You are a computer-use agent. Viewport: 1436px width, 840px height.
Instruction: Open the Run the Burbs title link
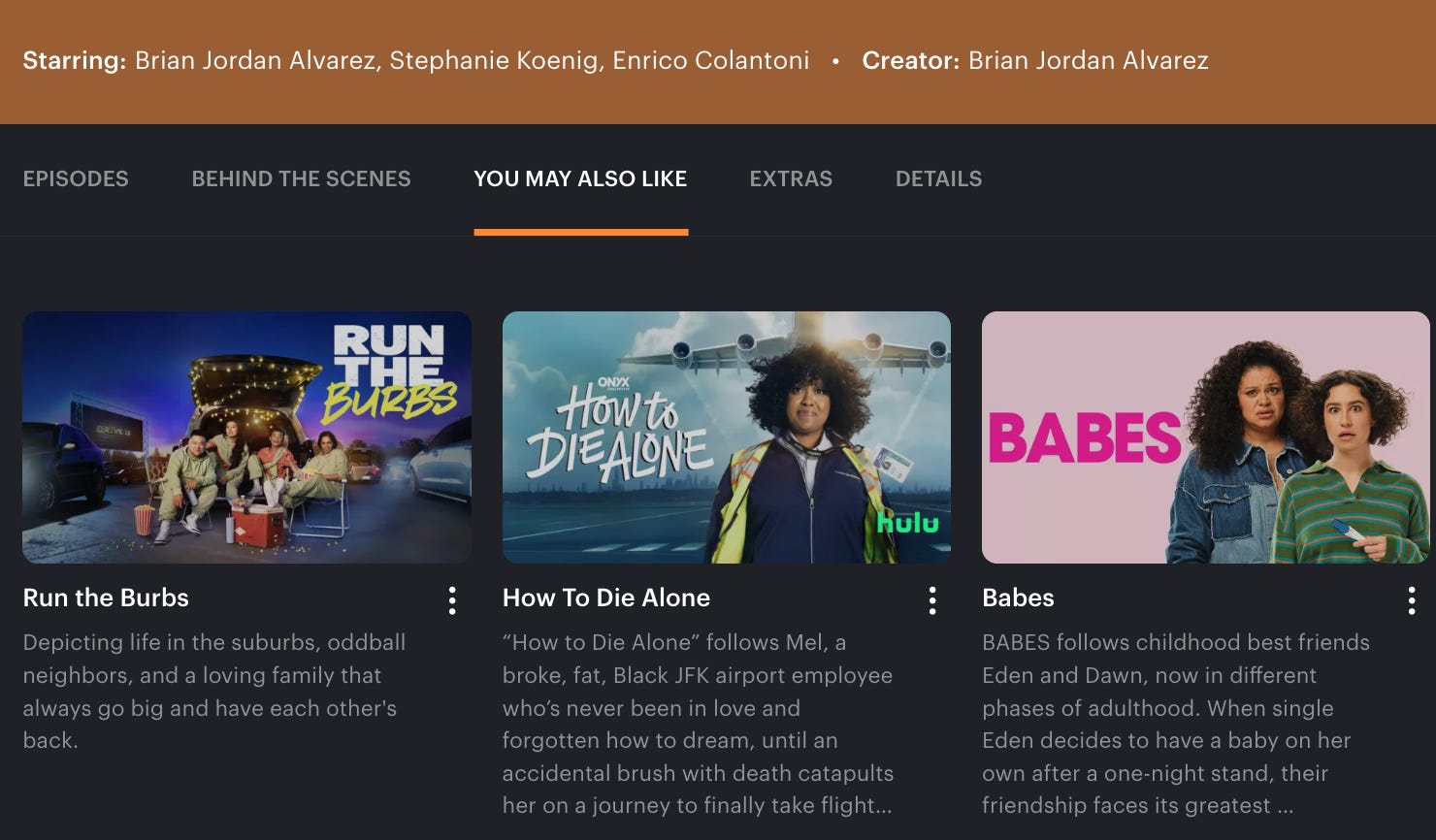[x=106, y=598]
